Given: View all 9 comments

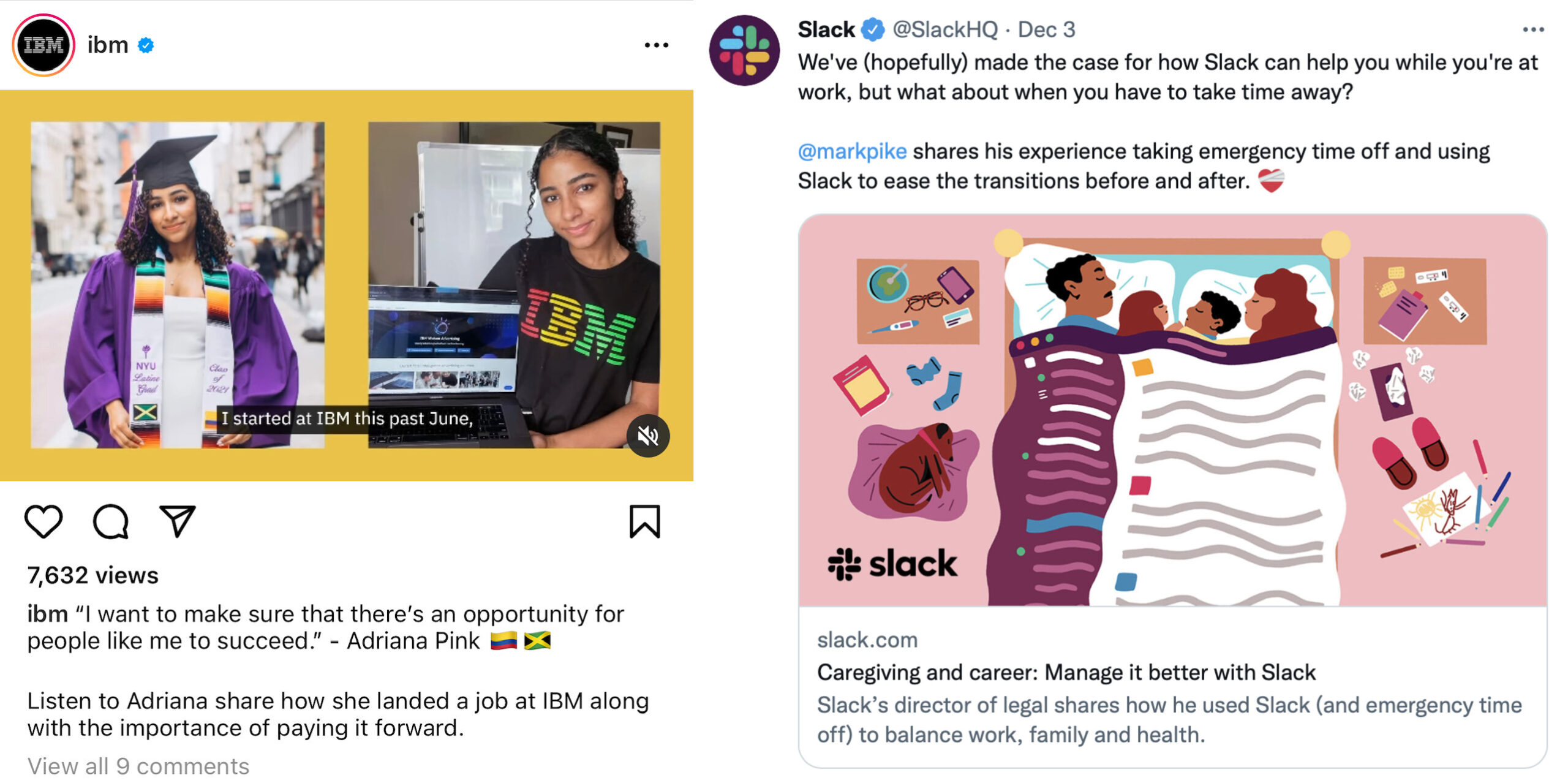Looking at the screenshot, I should 138,766.
